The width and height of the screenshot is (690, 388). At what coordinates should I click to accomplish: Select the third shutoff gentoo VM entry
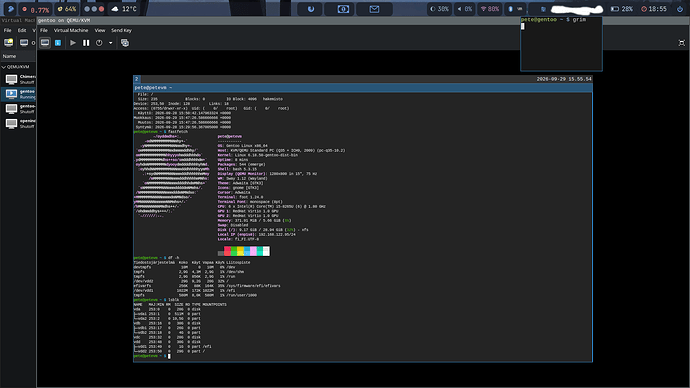tap(19, 109)
